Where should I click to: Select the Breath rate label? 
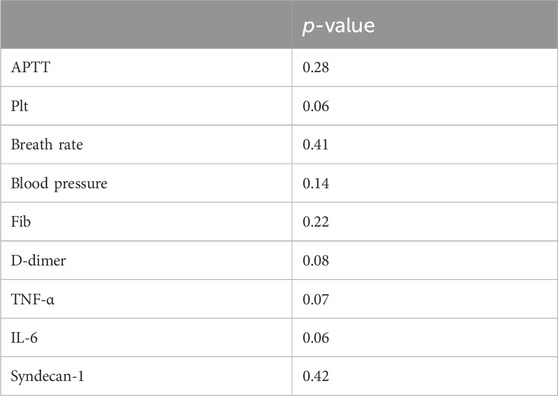47,144
